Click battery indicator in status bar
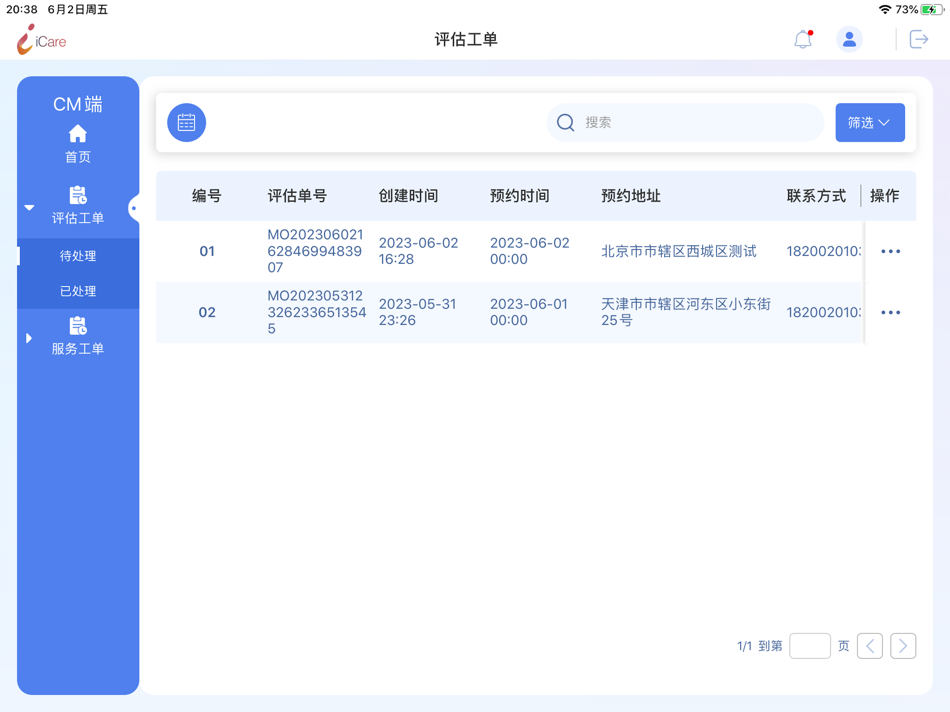The width and height of the screenshot is (950, 712). coord(931,10)
